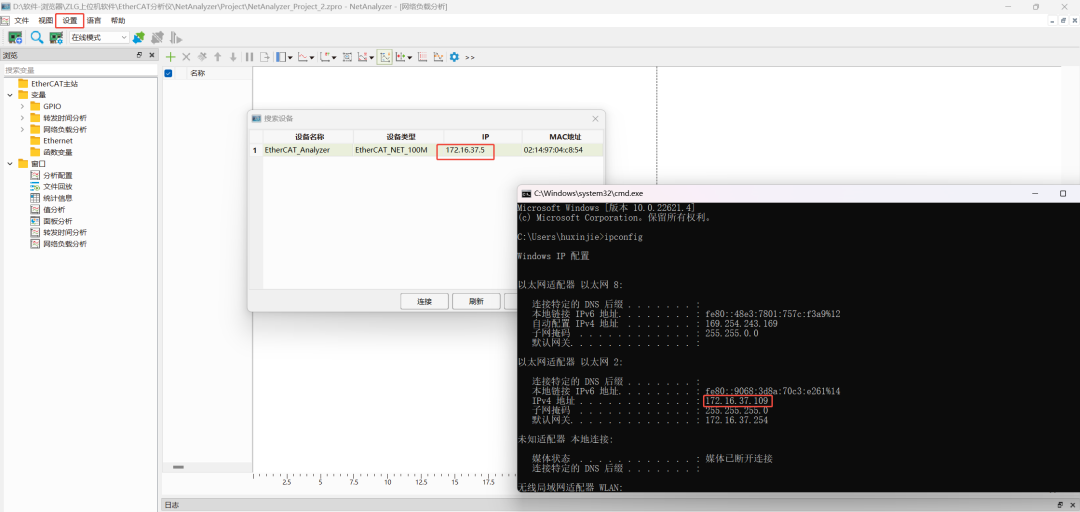This screenshot has width=1080, height=512.
Task: Open 网络负载分析 item under 窗口 folder
Action: 59,244
